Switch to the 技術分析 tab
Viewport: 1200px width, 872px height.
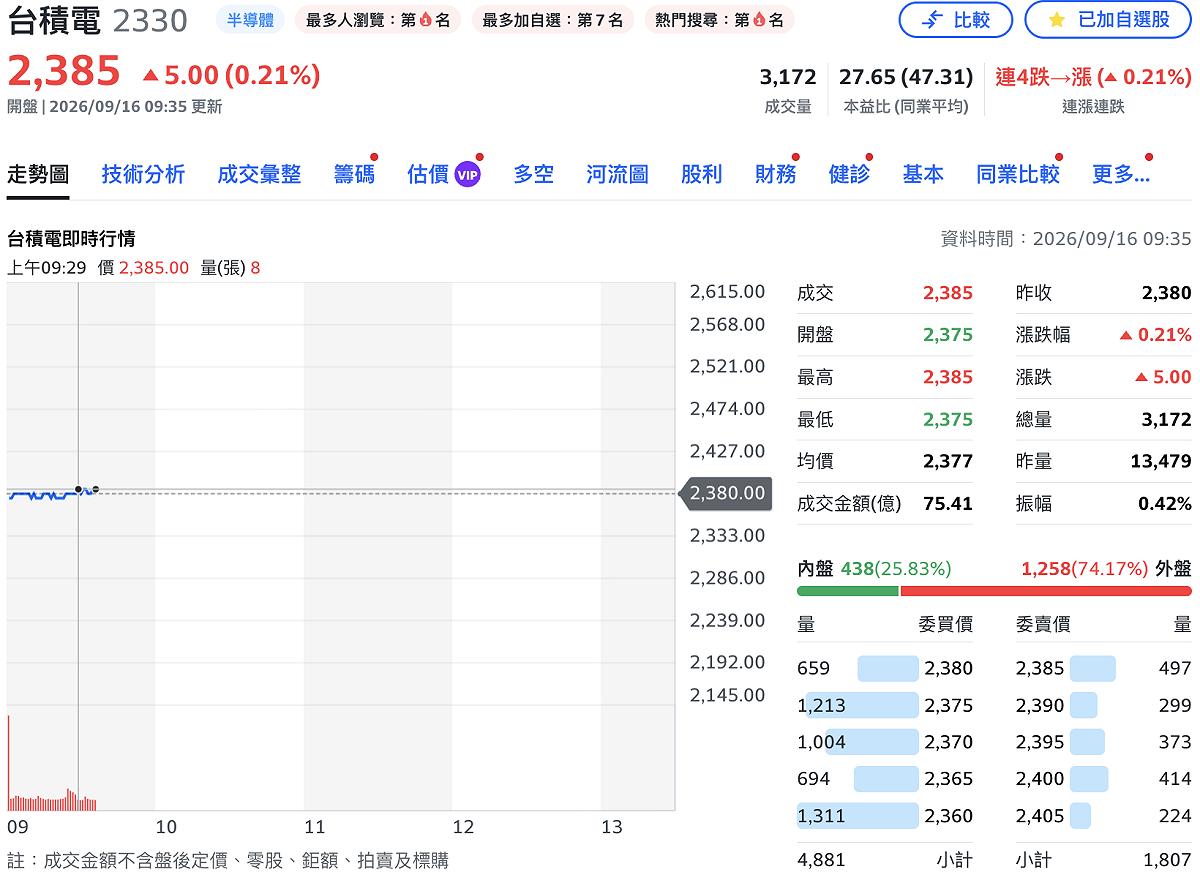tap(143, 174)
